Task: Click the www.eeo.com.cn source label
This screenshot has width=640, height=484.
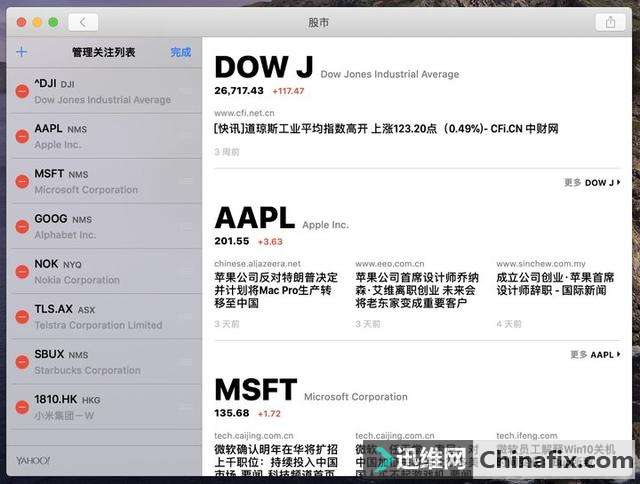Action: pyautogui.click(x=389, y=264)
